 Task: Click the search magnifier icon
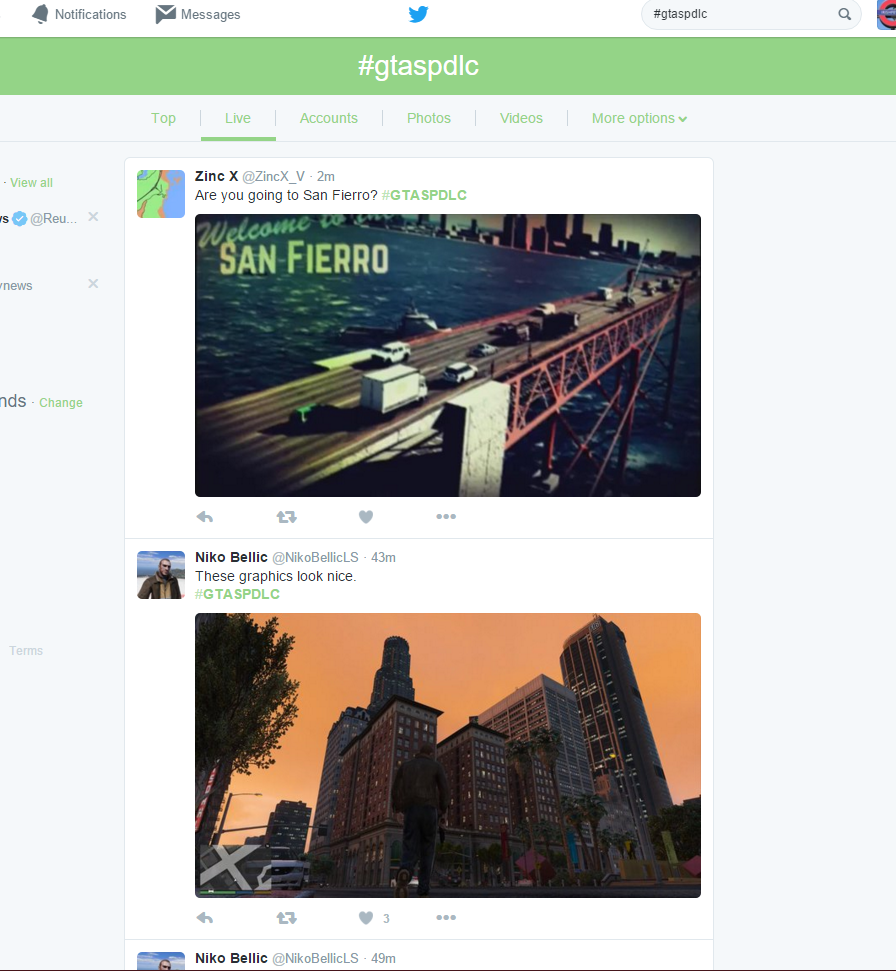coord(845,14)
